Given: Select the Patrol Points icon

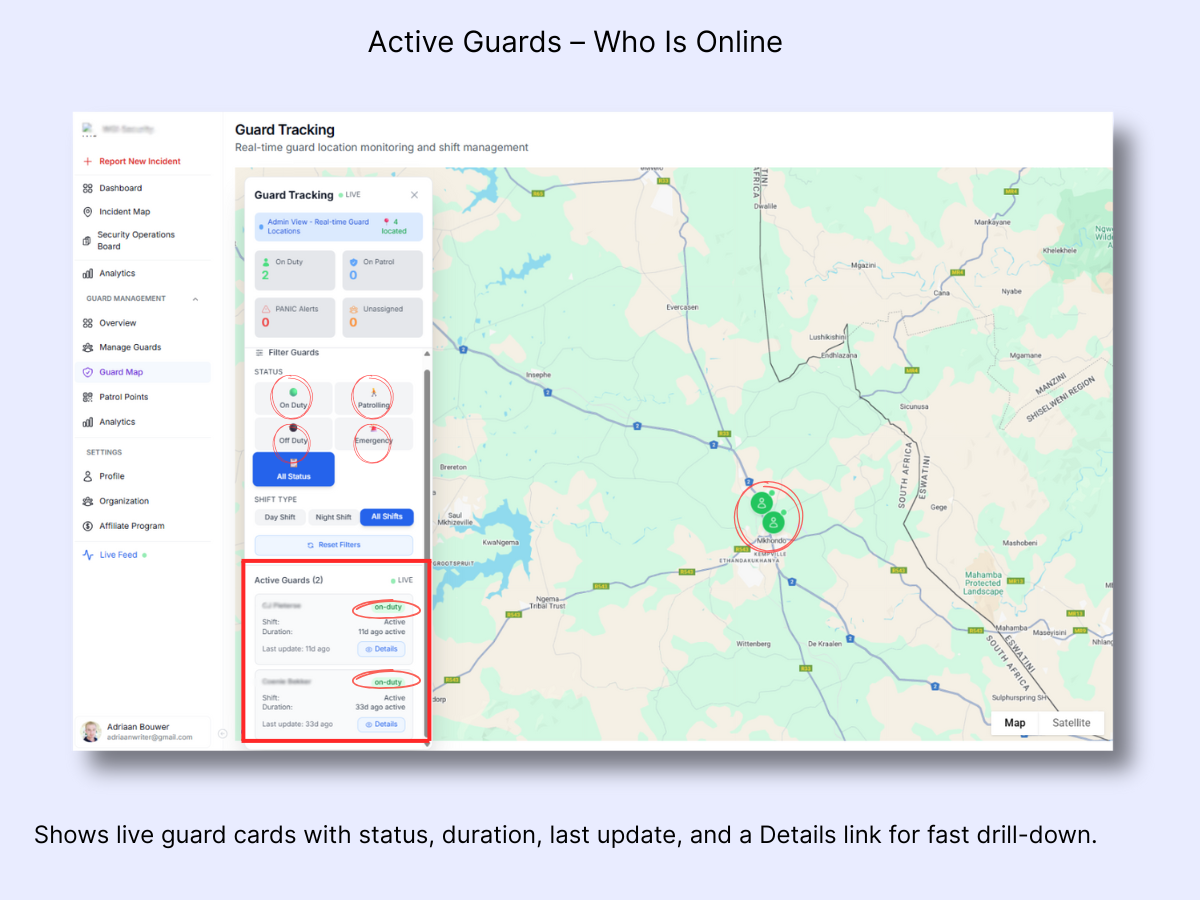Looking at the screenshot, I should click(x=89, y=396).
